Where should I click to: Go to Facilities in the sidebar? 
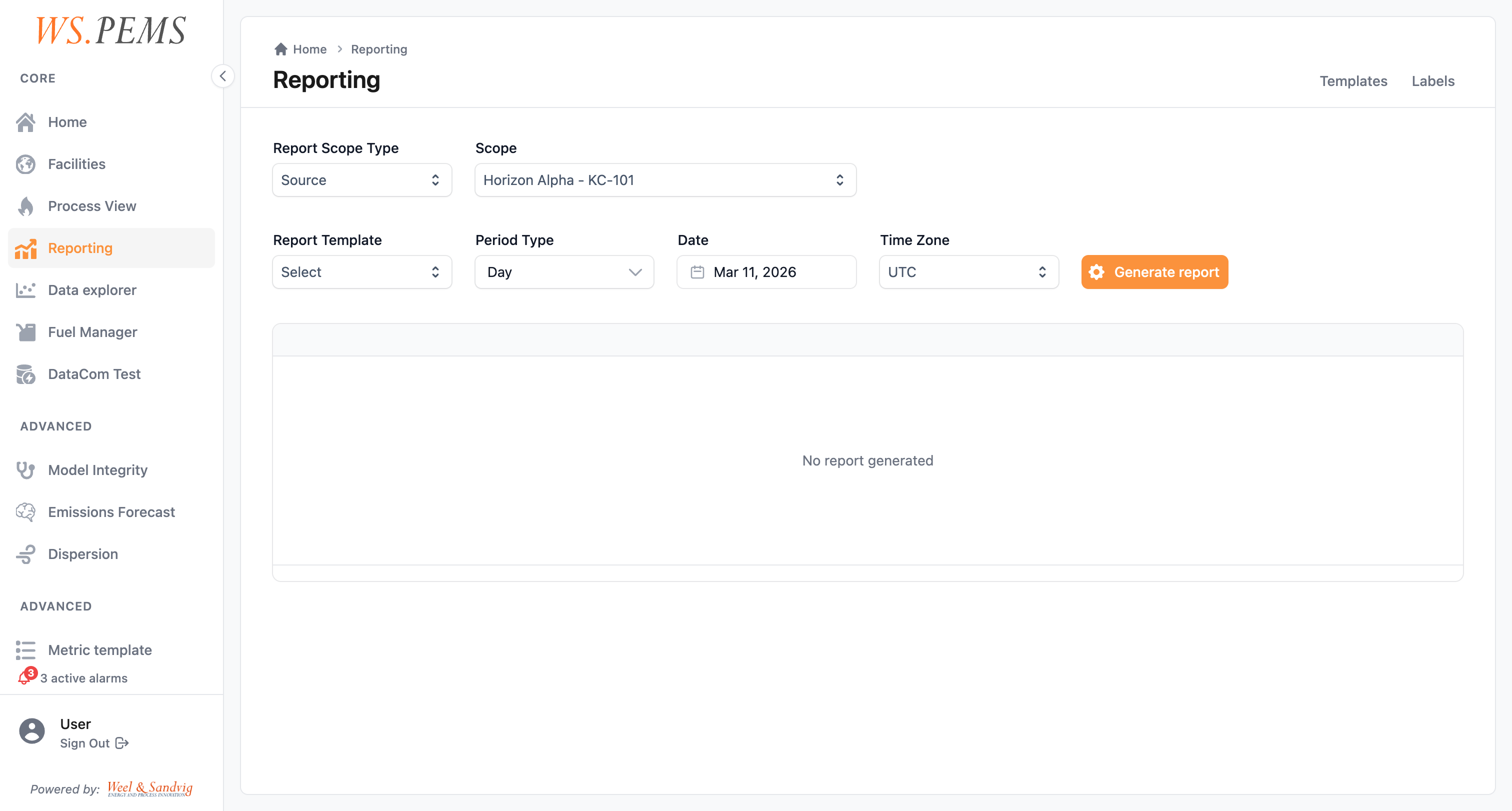pyautogui.click(x=111, y=164)
